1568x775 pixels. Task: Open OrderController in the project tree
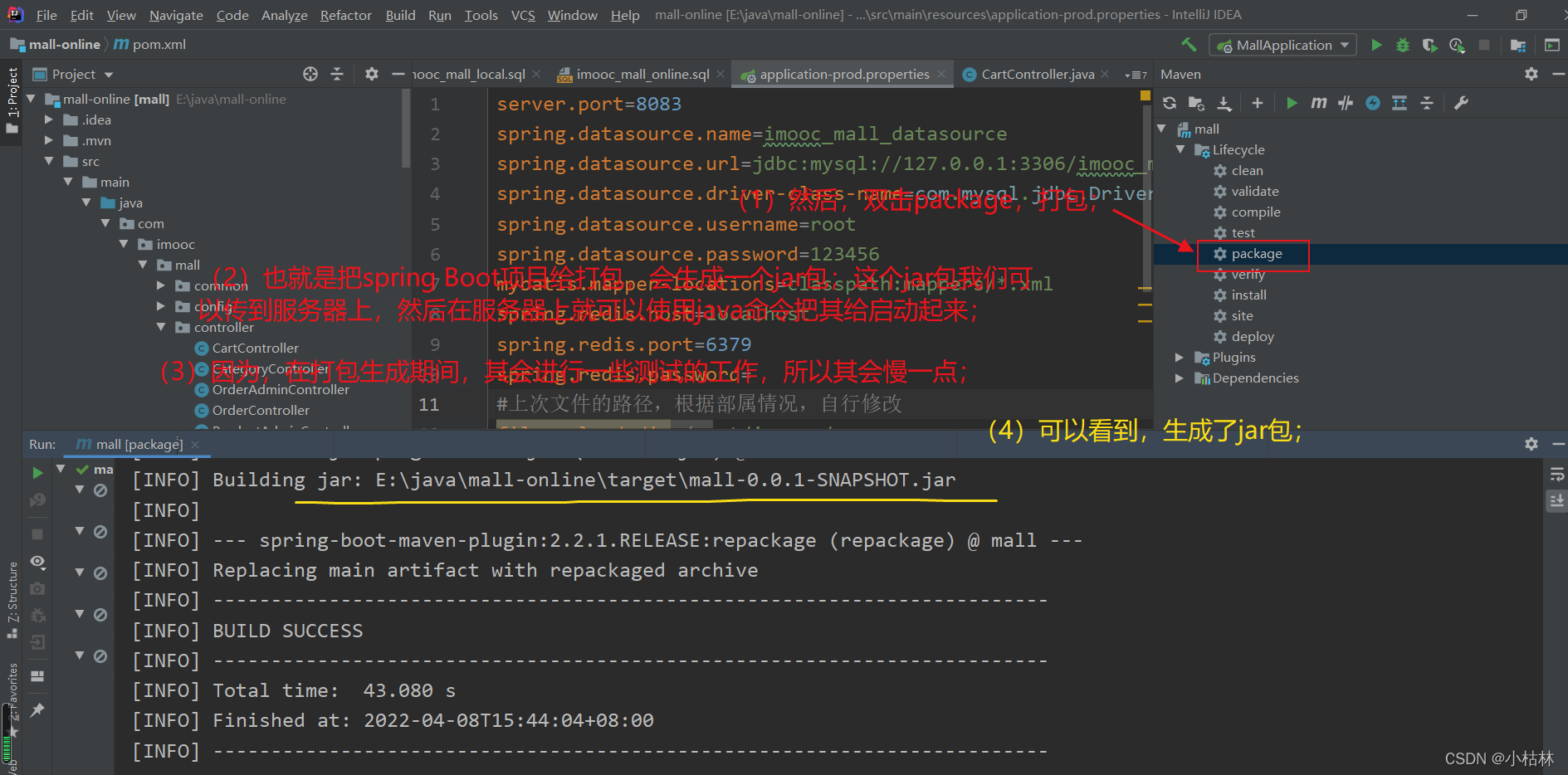coord(261,411)
